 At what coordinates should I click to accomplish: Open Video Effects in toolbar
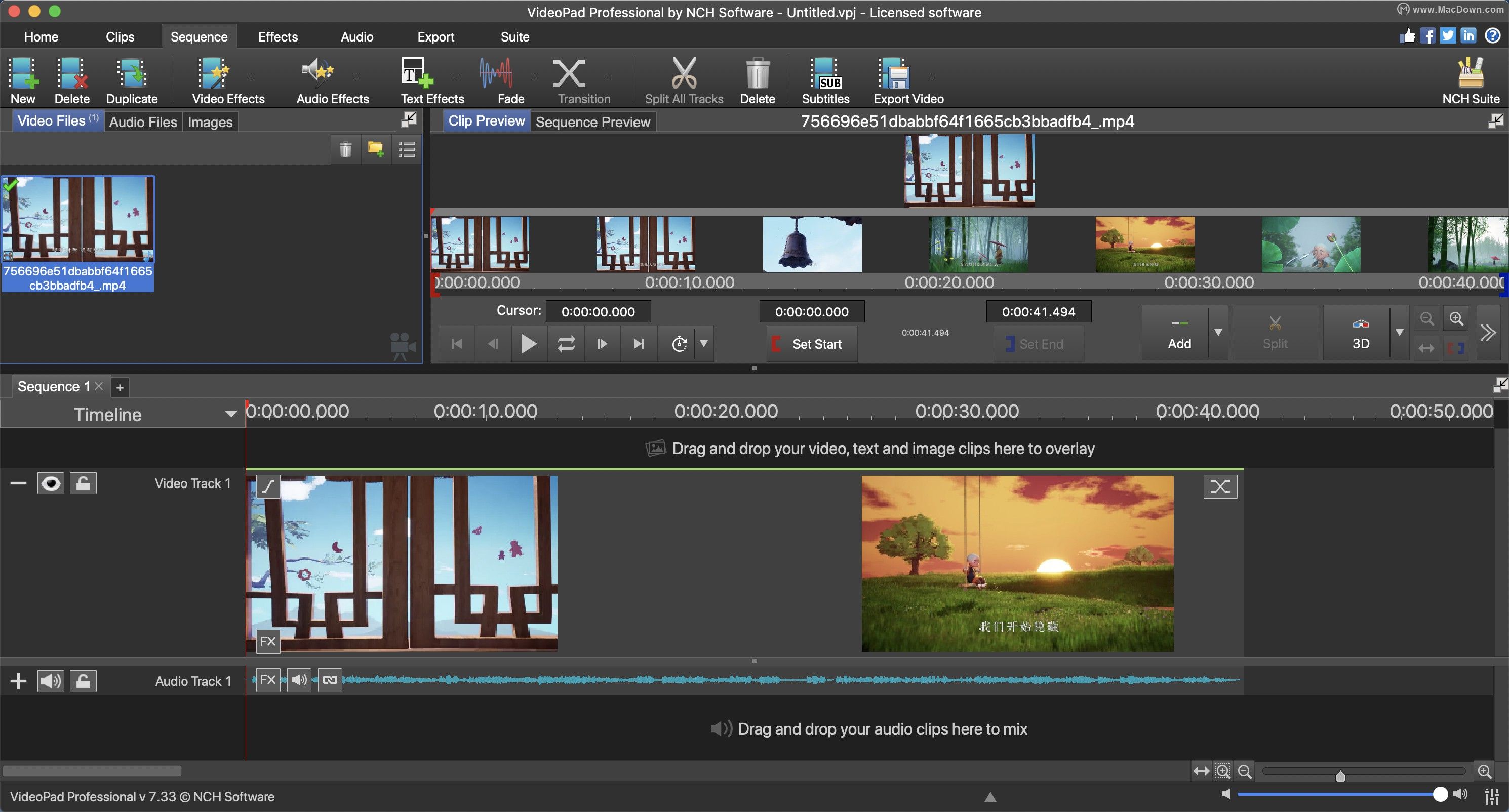228,80
